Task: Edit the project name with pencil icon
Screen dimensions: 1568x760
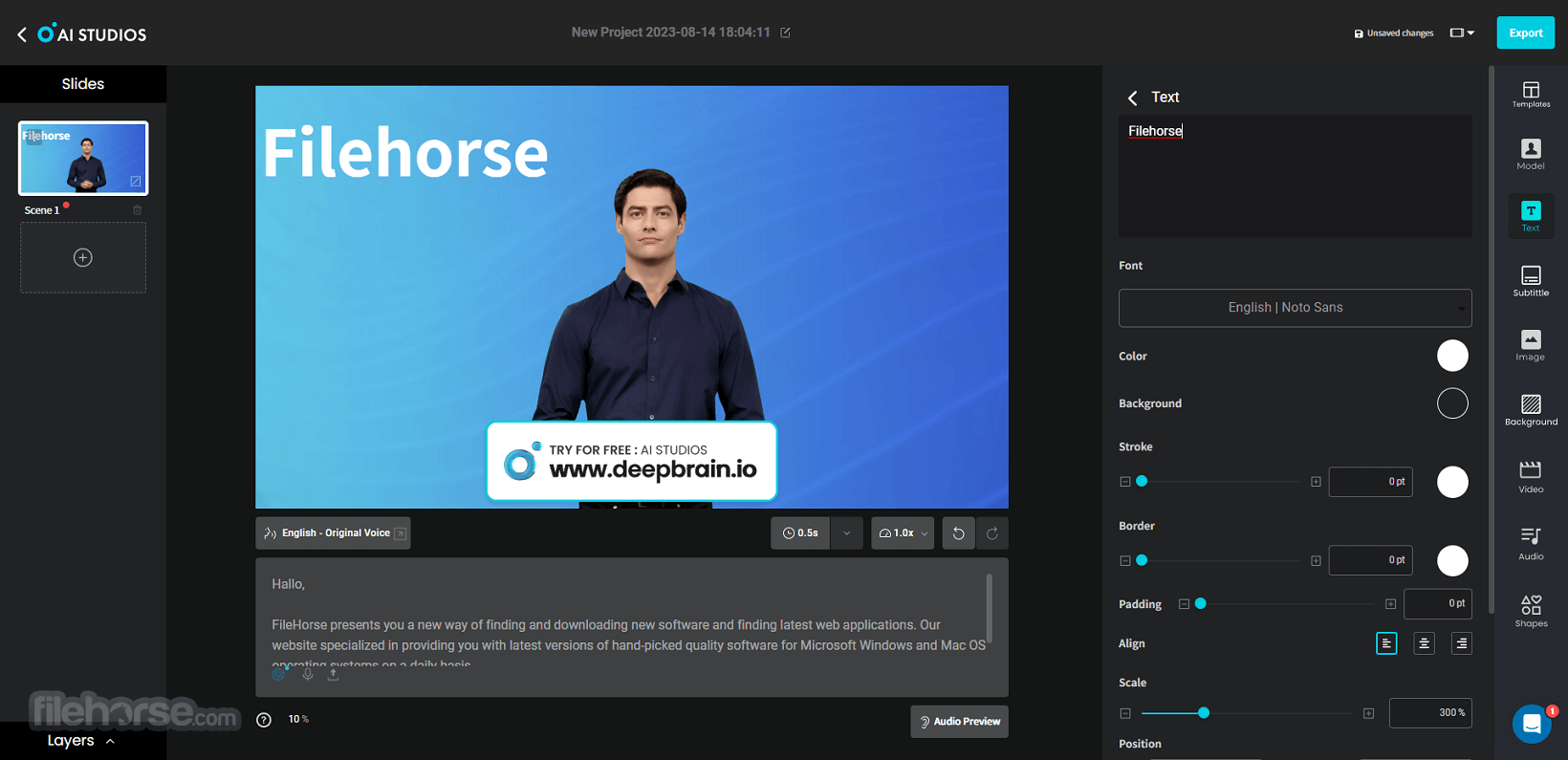Action: click(785, 33)
